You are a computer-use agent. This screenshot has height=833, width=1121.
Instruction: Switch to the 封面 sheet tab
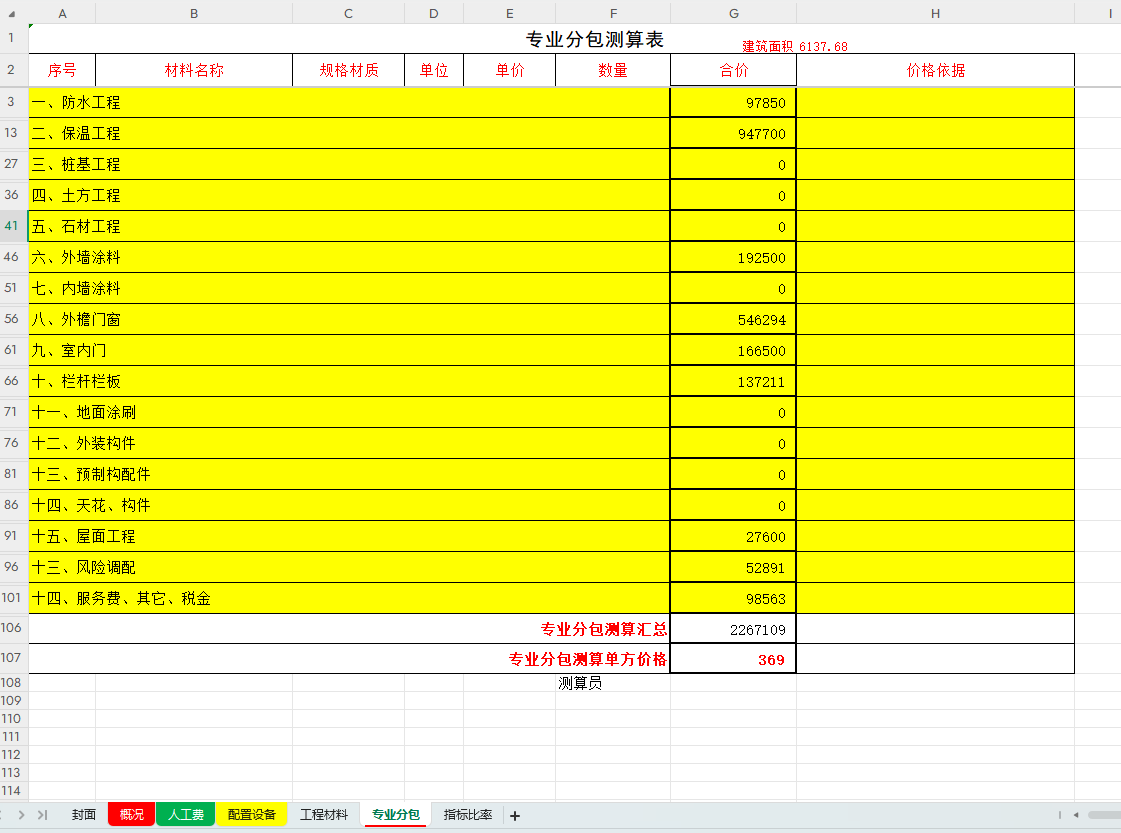[x=84, y=815]
